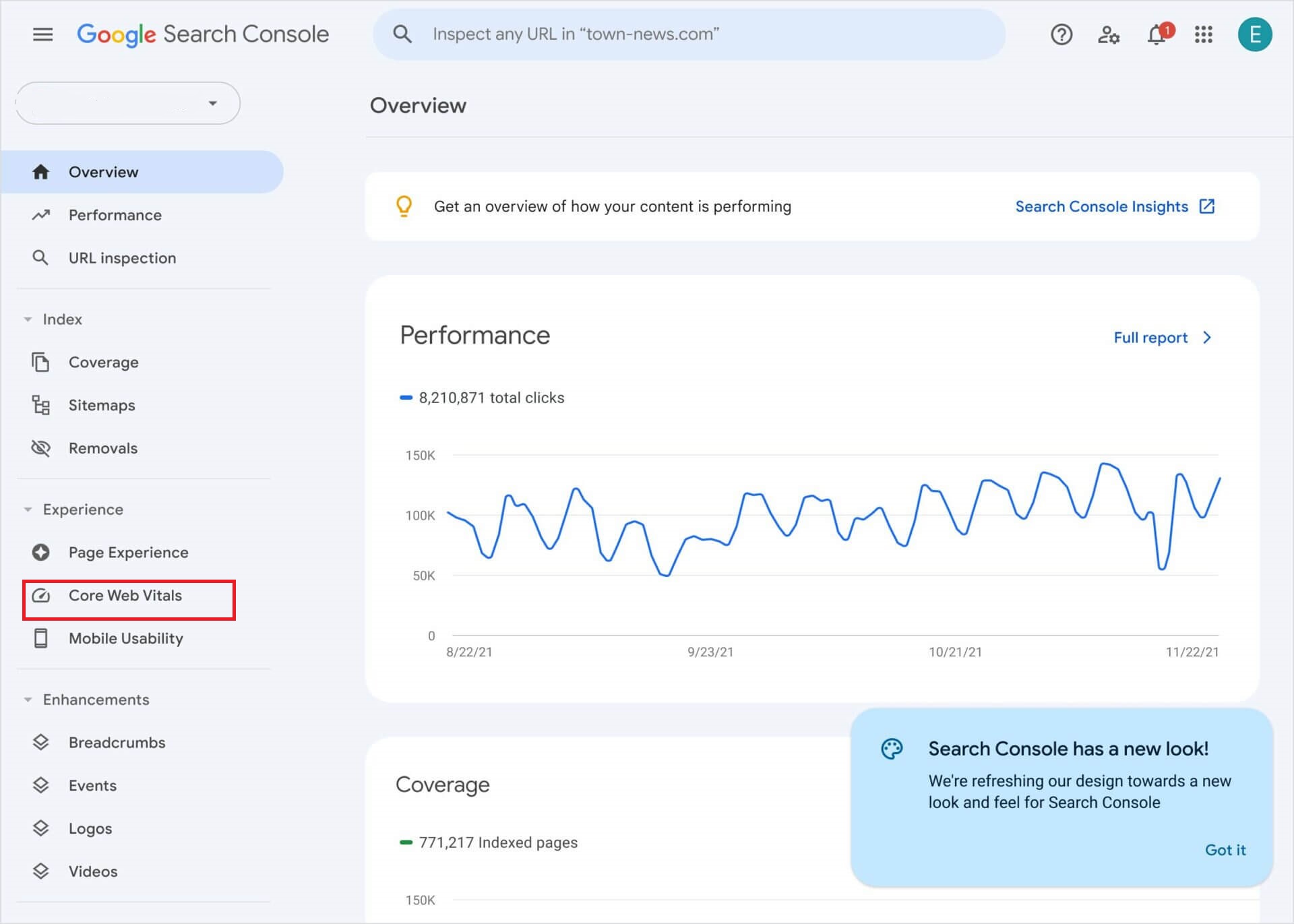The width and height of the screenshot is (1294, 924).
Task: Select Coverage using its pages icon
Action: [40, 362]
